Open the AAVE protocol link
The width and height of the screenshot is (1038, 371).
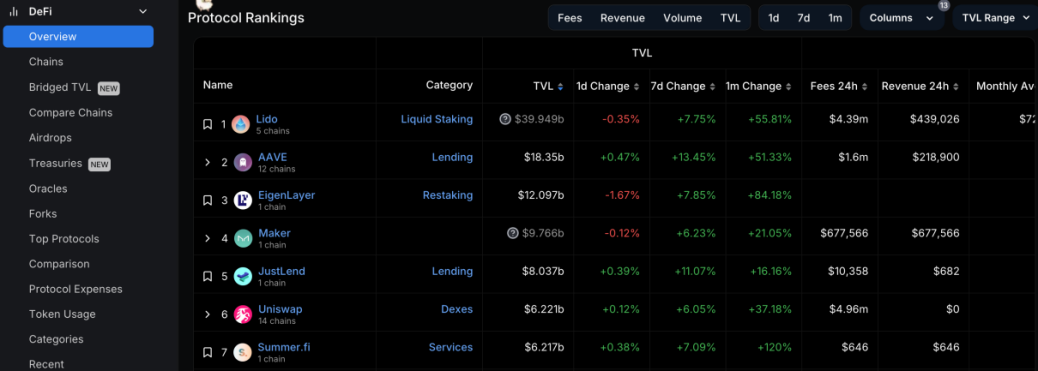pyautogui.click(x=273, y=157)
